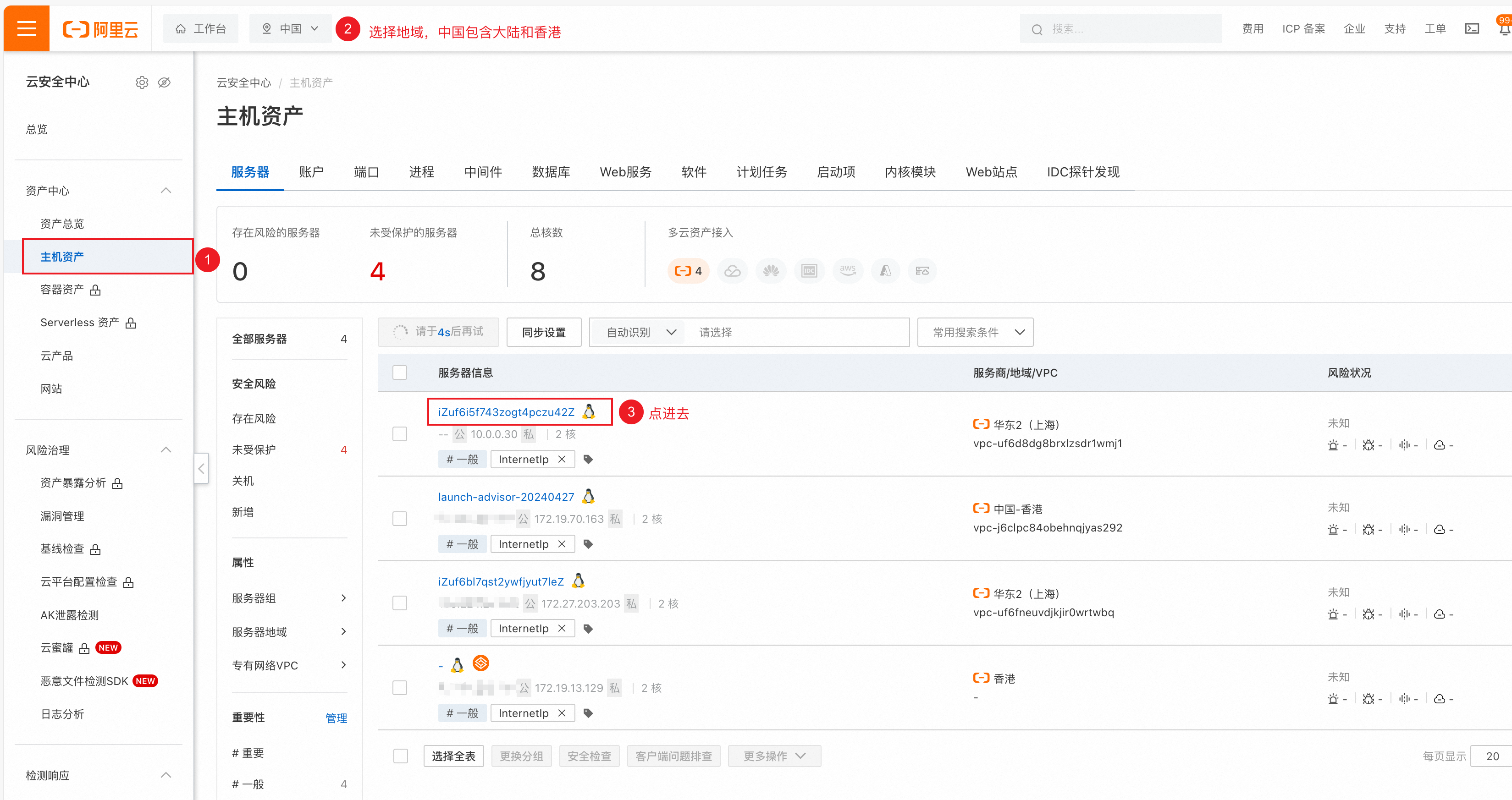Click the 同步设置 button
This screenshot has width=1512, height=800.
click(x=544, y=332)
